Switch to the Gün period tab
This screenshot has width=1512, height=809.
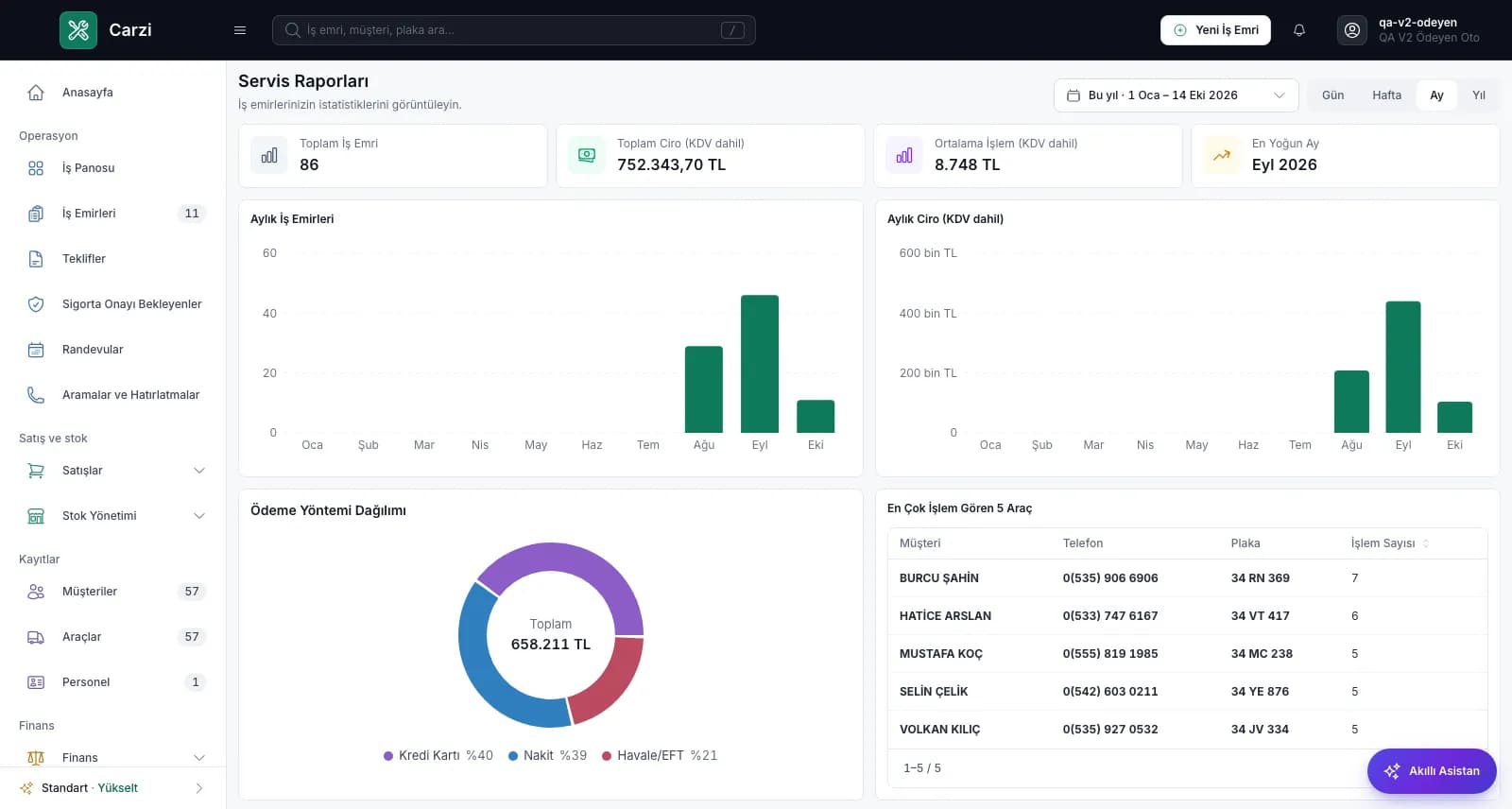[1332, 95]
